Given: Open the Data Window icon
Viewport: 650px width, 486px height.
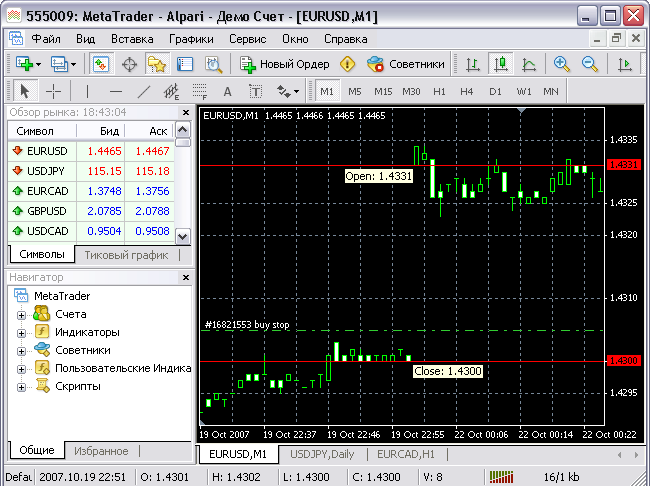Looking at the screenshot, I should tap(129, 64).
